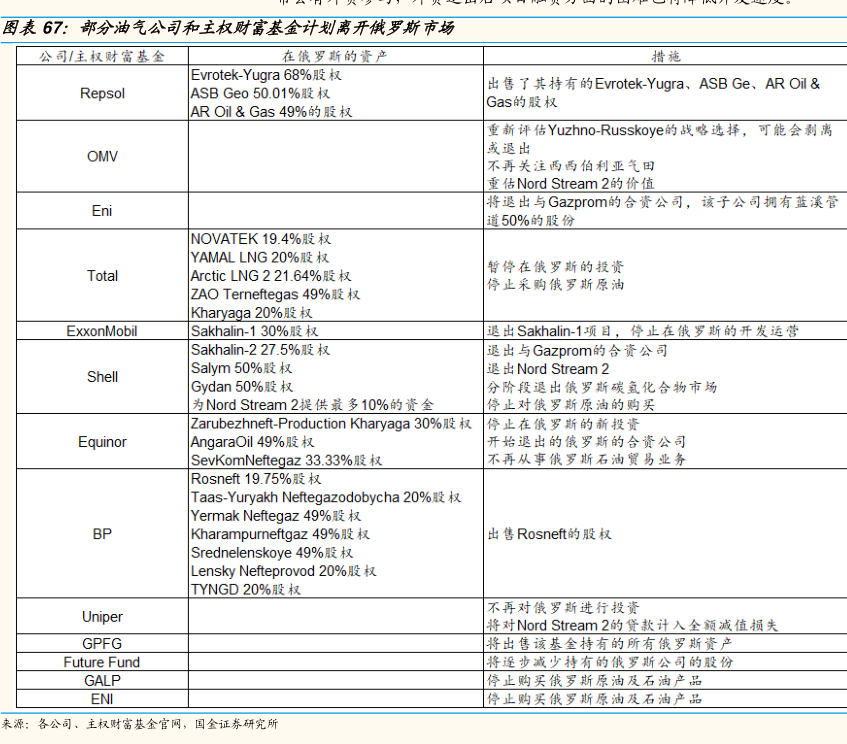Select the line 不再关注西西伯利亚气田

(x=571, y=166)
